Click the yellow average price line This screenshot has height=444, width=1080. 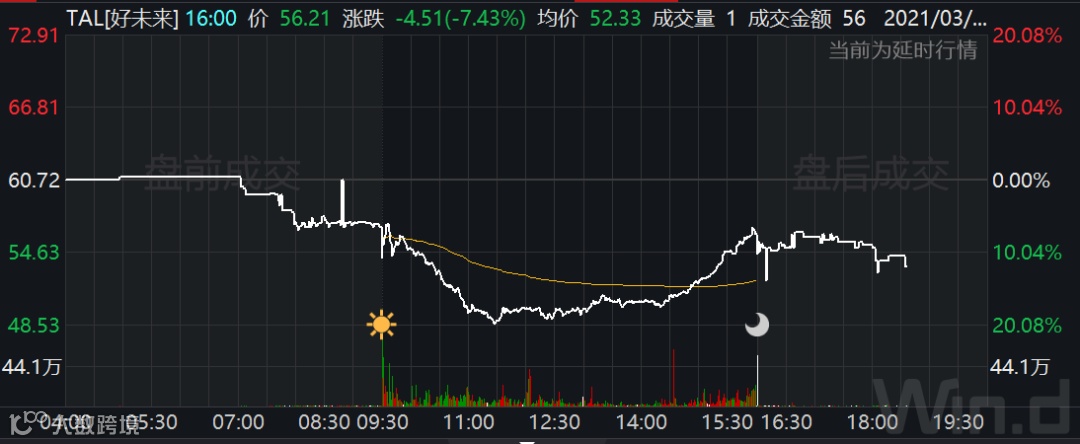pos(572,280)
